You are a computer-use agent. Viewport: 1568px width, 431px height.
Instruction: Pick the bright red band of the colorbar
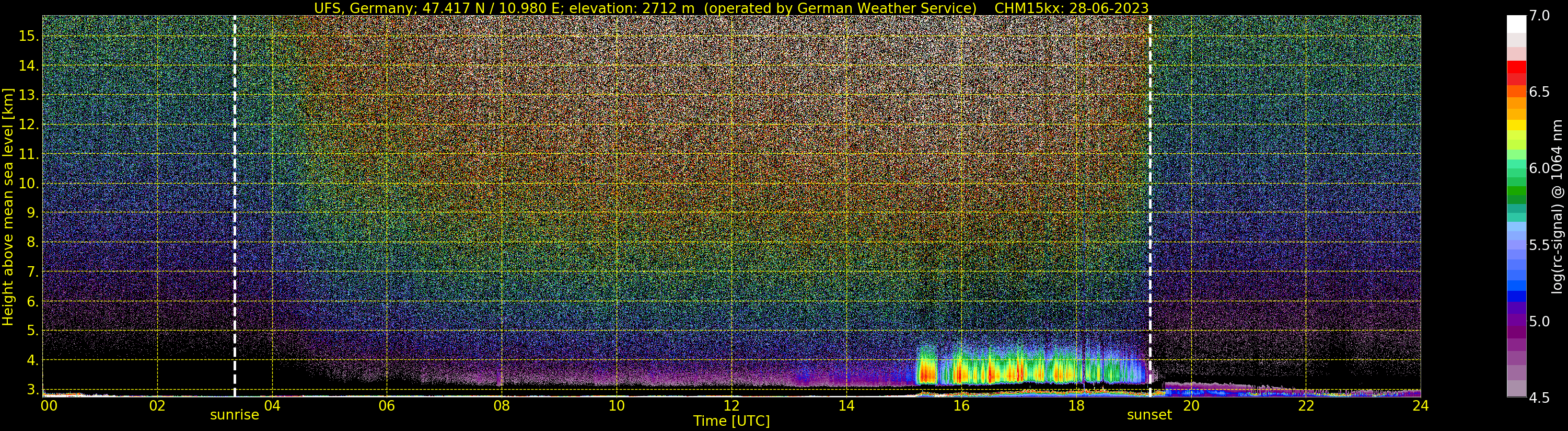tap(1516, 66)
